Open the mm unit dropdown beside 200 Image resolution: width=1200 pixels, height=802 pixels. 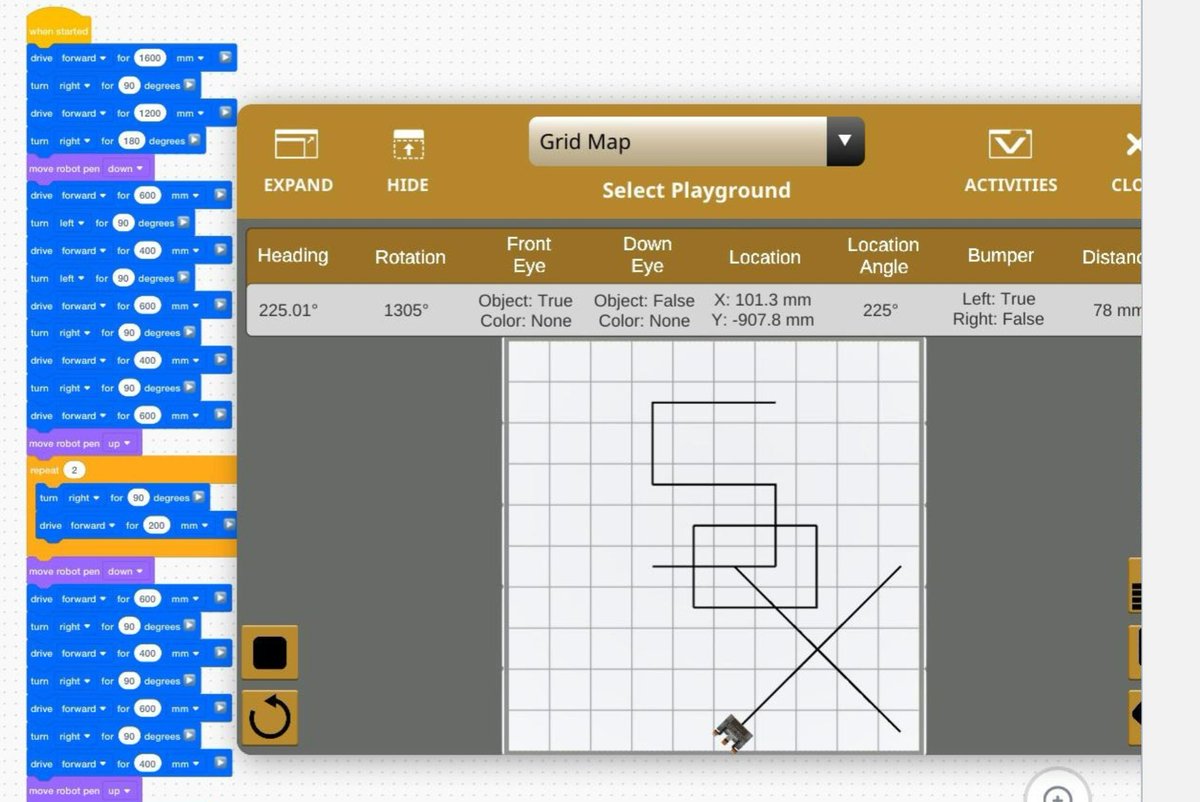tap(194, 525)
